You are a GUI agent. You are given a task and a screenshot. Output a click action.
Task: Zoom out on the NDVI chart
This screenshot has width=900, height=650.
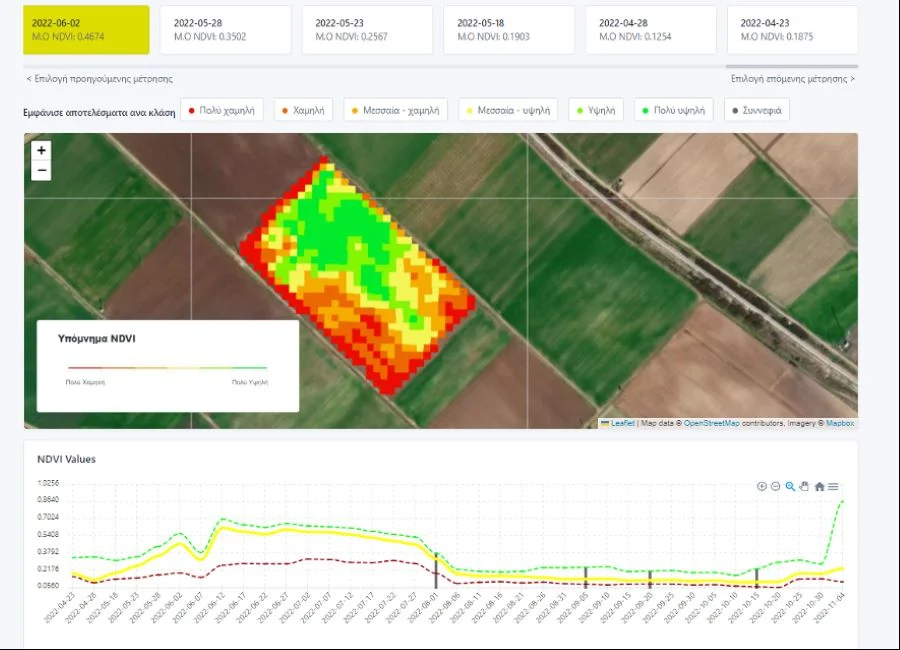[775, 487]
